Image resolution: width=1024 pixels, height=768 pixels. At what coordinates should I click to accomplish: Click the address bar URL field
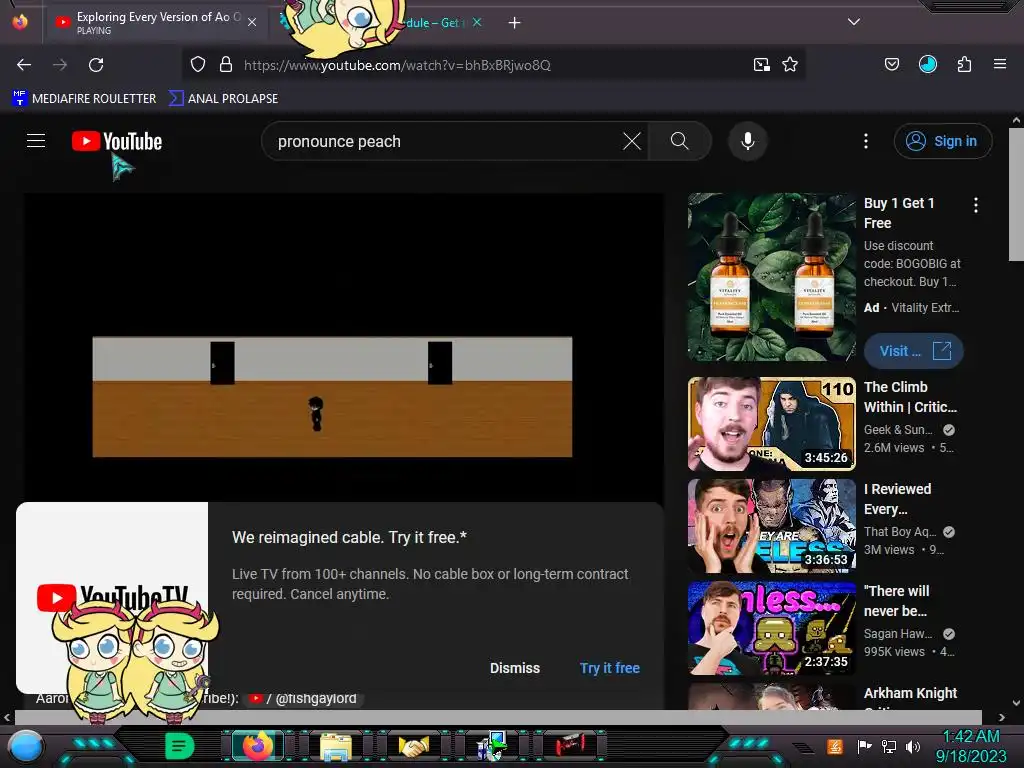tap(397, 65)
